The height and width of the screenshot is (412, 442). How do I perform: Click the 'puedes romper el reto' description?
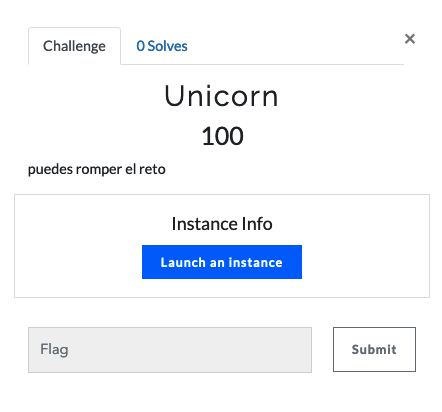coord(97,169)
